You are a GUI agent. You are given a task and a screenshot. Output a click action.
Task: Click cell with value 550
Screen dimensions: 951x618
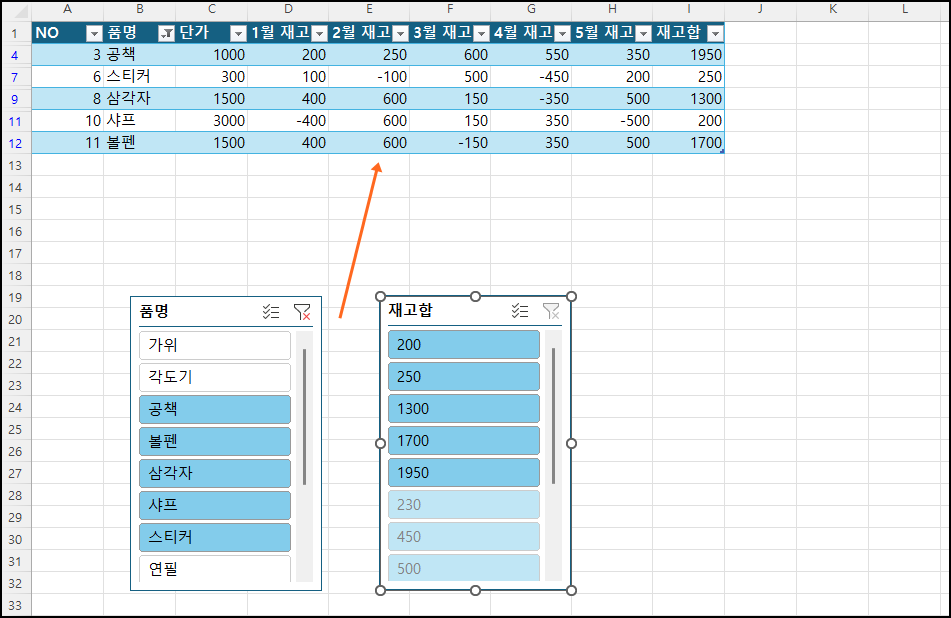531,55
